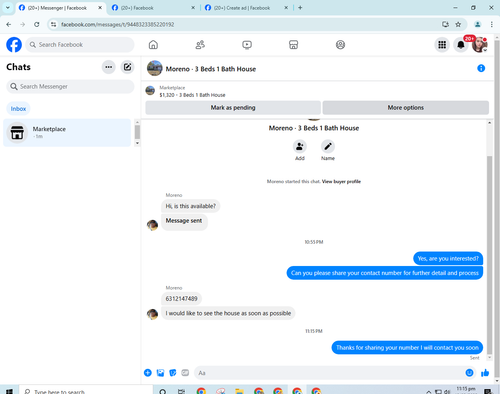This screenshot has width=500, height=394.
Task: Open the Marketplace icon in the top navigation
Action: [x=293, y=45]
